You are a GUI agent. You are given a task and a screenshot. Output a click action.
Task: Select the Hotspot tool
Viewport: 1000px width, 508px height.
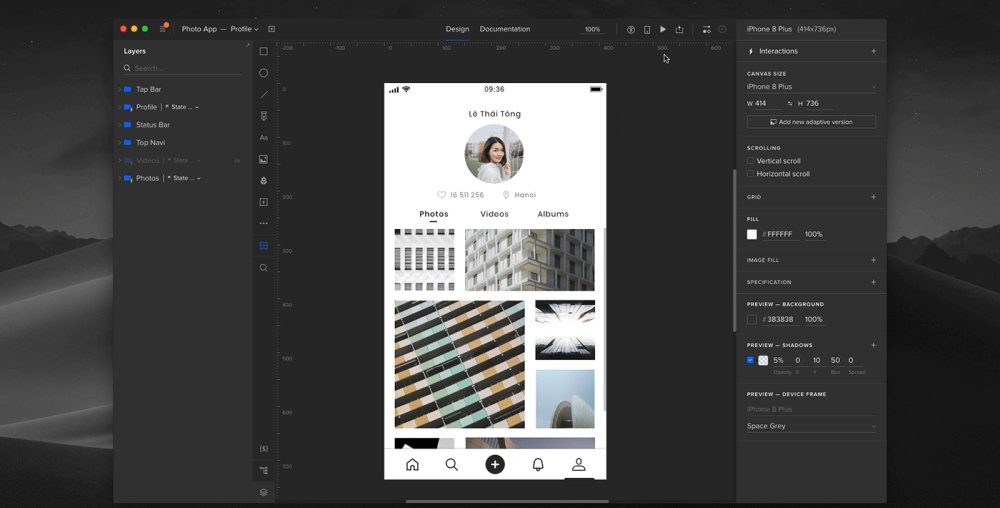pyautogui.click(x=263, y=202)
